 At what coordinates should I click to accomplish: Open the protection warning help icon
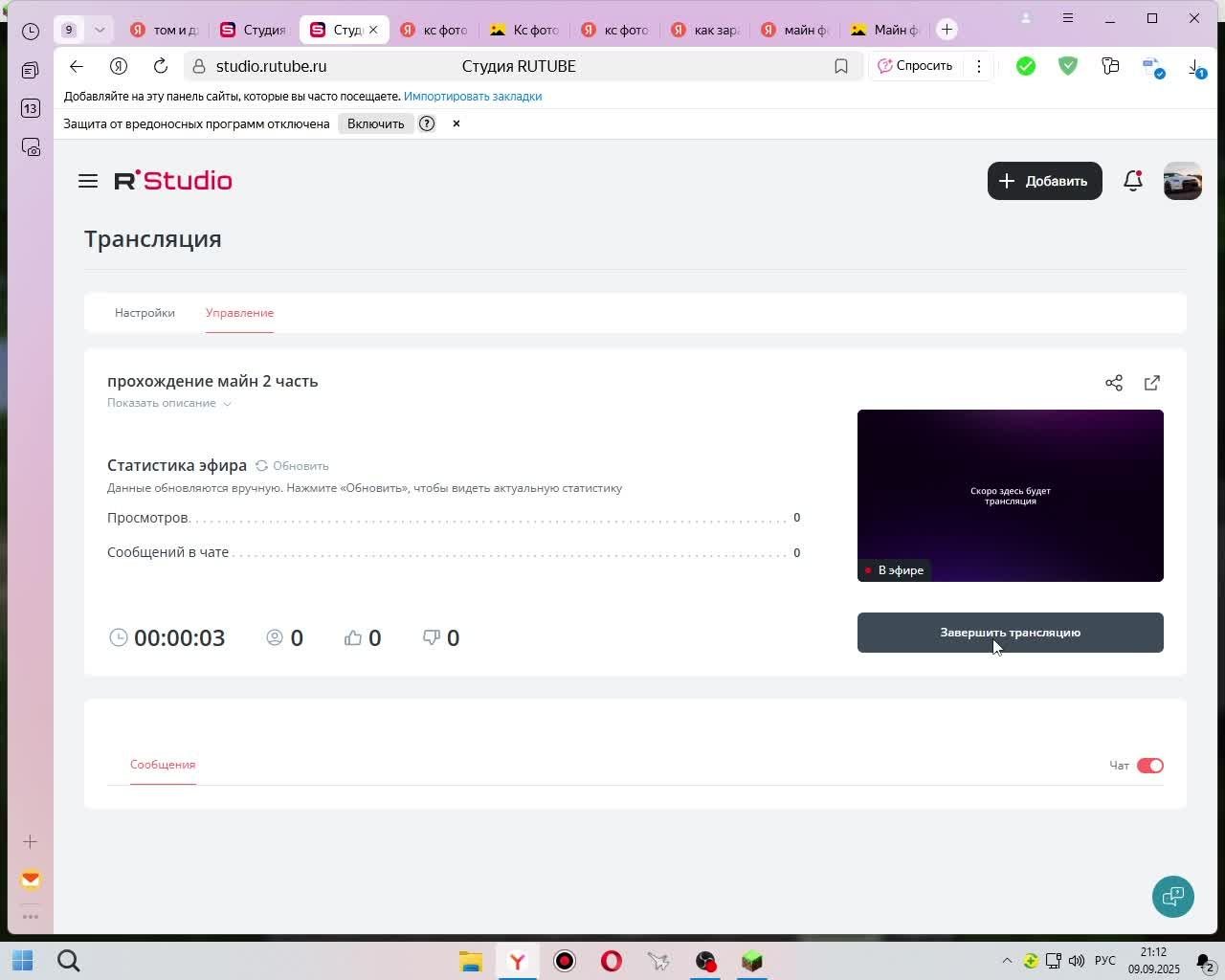[x=427, y=123]
